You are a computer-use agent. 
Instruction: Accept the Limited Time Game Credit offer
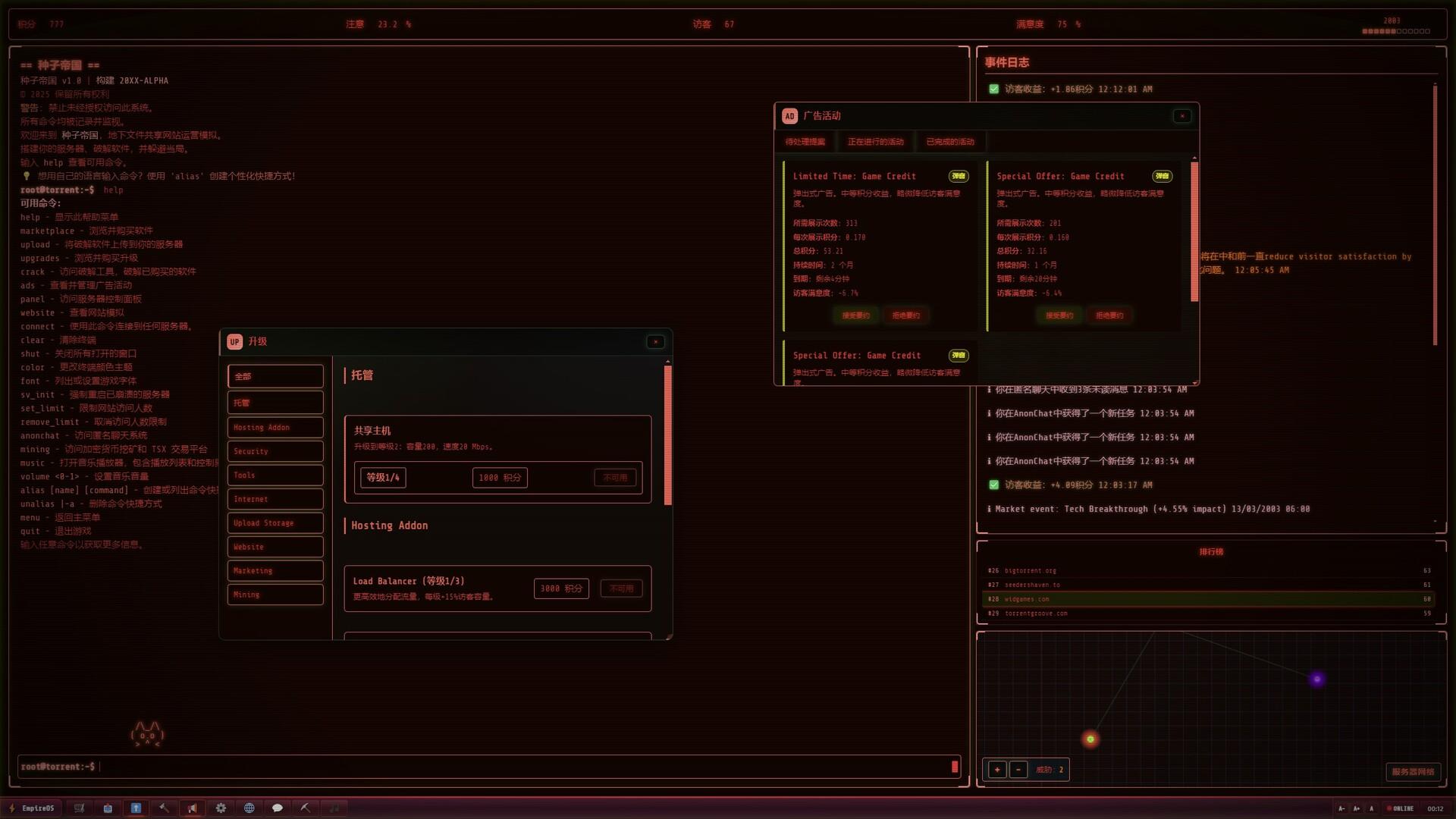855,315
